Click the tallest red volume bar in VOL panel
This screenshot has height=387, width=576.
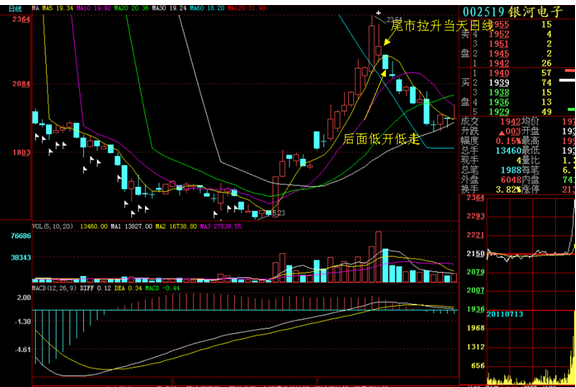378,257
